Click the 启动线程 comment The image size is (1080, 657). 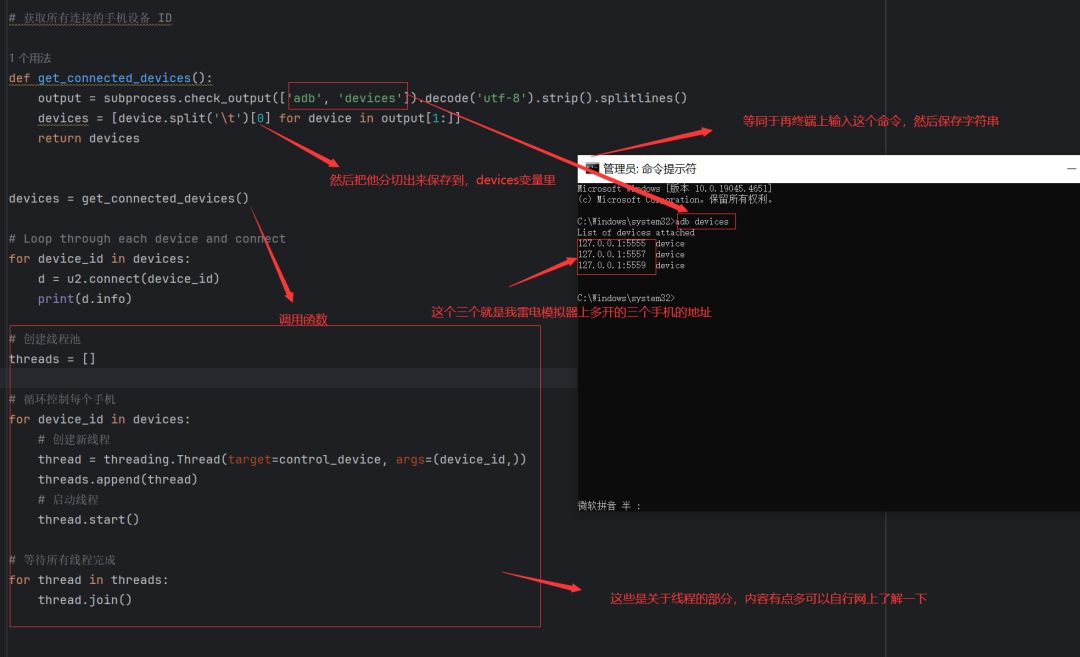(x=68, y=499)
